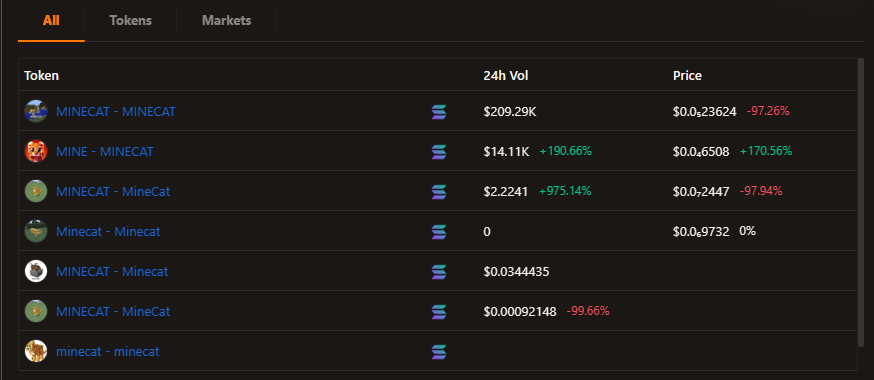Screen dimensions: 874x380
Task: Click avatar in the $2.2241 volume row
Action: pos(36,192)
